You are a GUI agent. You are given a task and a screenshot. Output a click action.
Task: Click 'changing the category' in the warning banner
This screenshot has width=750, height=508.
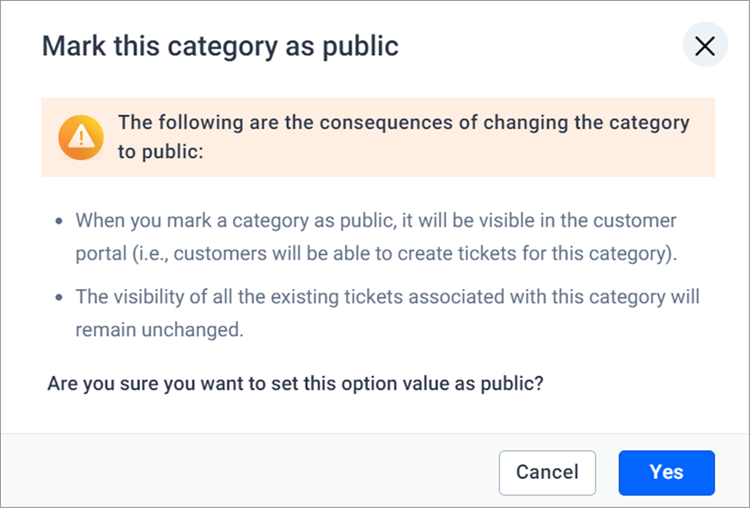586,123
